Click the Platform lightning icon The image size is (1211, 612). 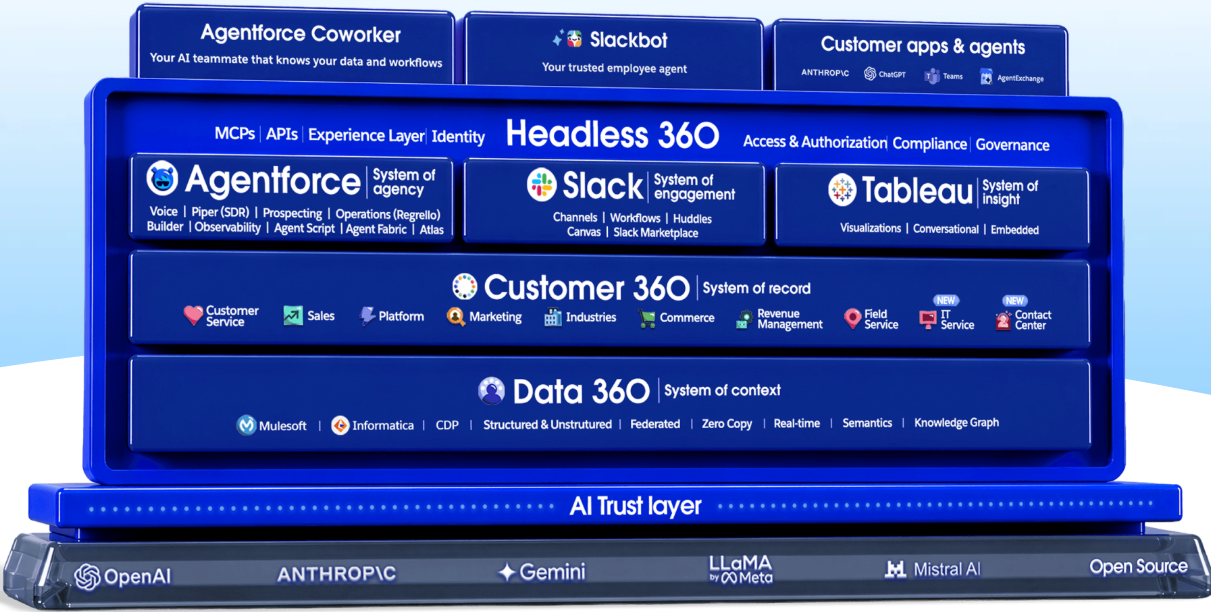coord(367,316)
